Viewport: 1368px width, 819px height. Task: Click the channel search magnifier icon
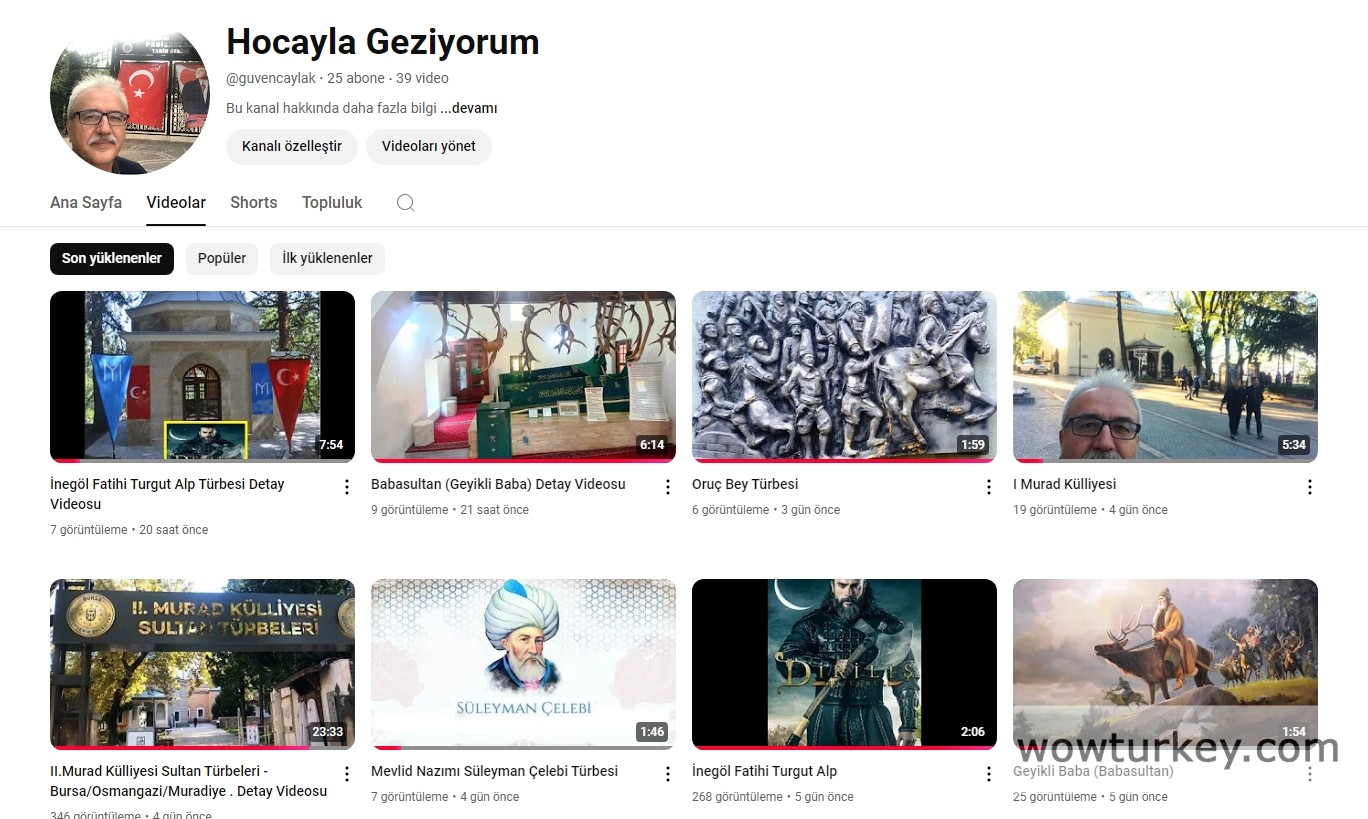coord(405,203)
